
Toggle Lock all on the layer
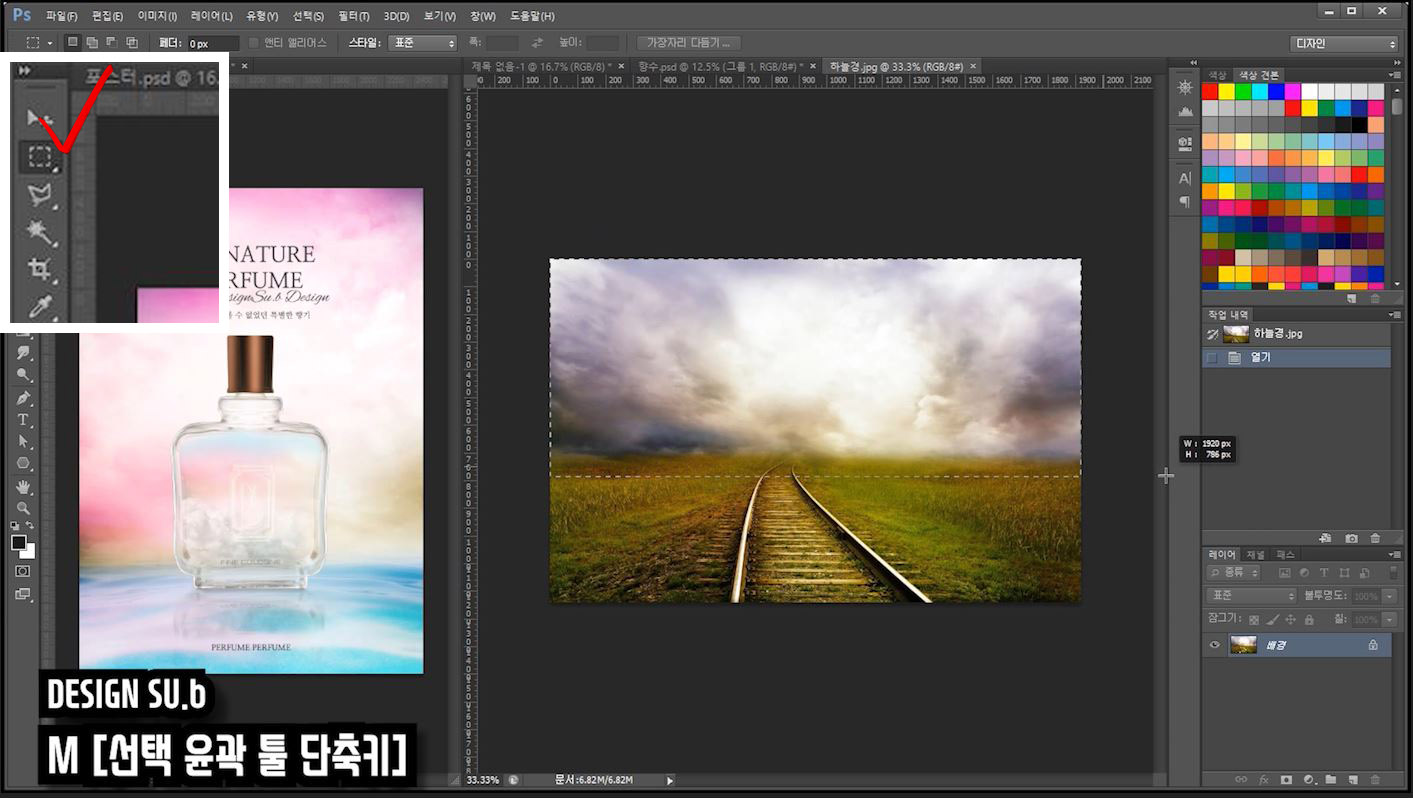[1309, 620]
